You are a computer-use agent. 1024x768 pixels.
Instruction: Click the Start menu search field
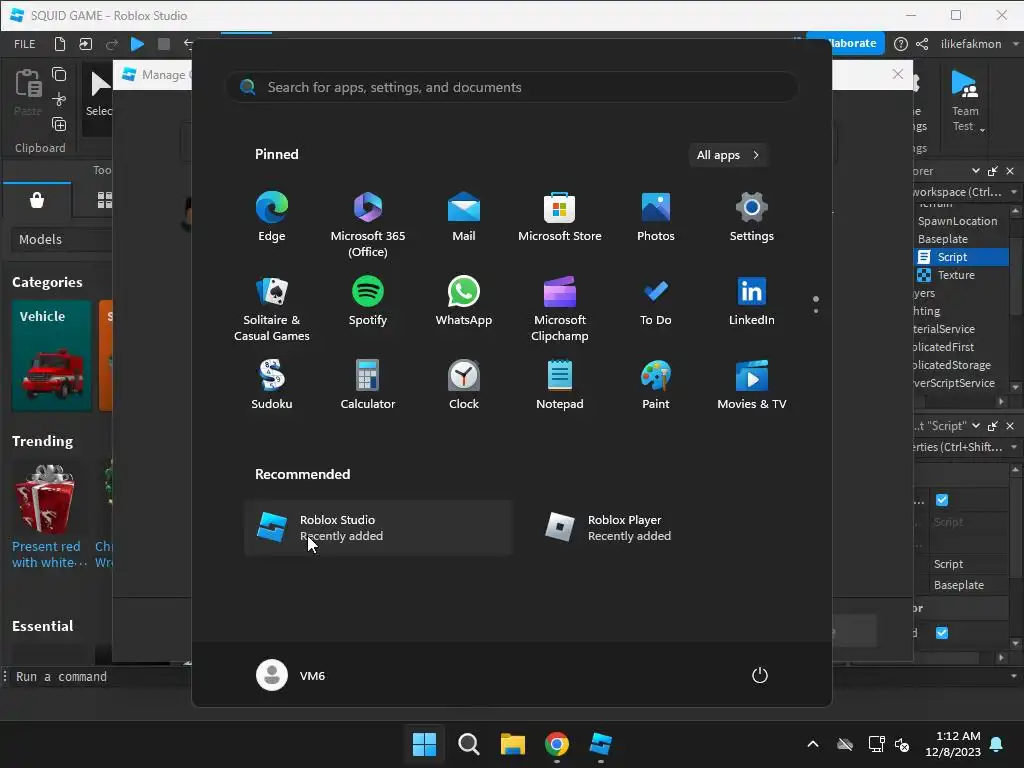pyautogui.click(x=513, y=87)
